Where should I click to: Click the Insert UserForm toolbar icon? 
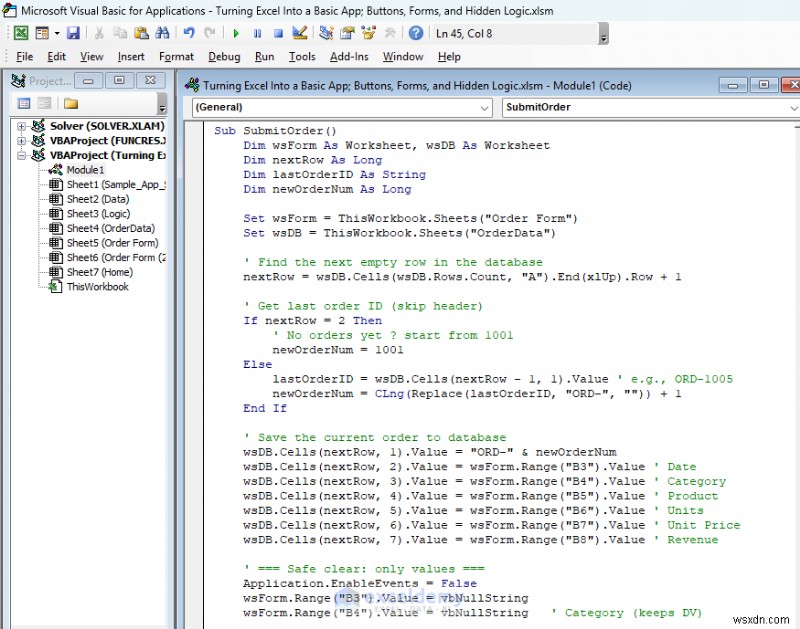(x=42, y=33)
